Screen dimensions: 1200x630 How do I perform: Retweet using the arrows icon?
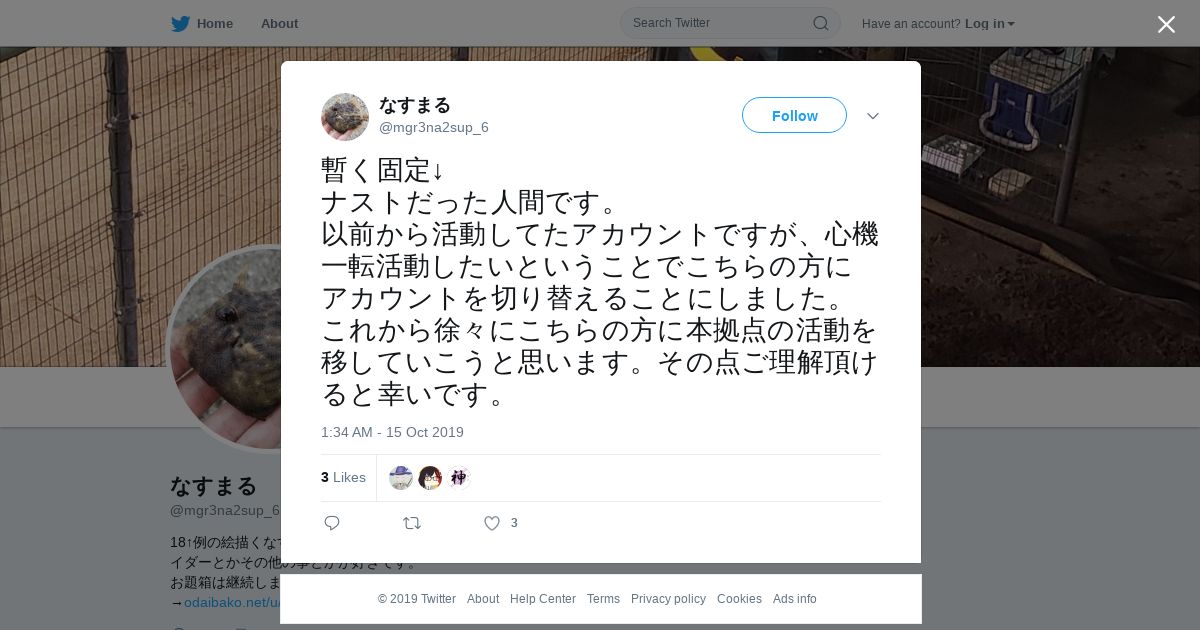coord(412,523)
